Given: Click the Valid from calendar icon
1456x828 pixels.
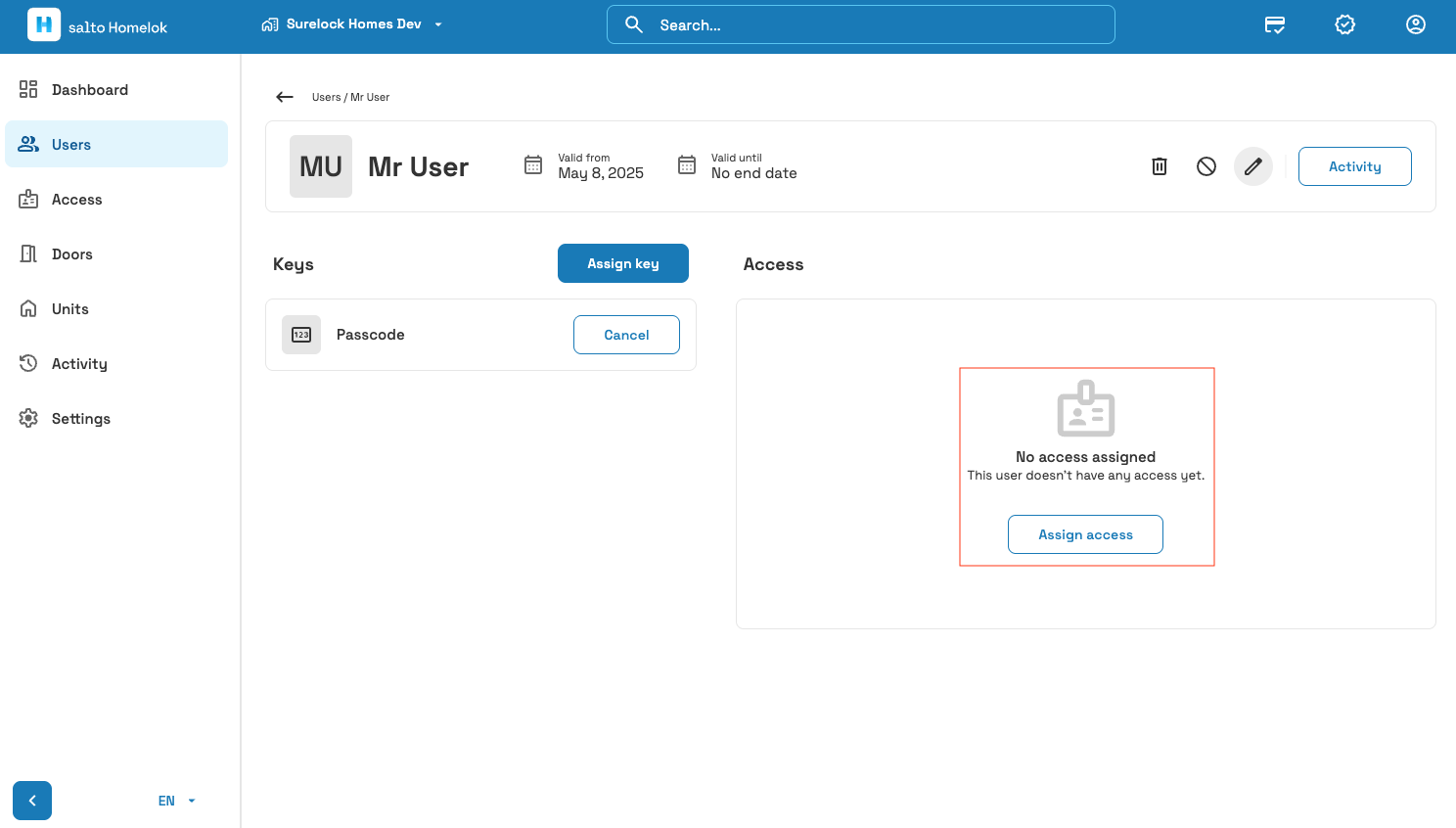Looking at the screenshot, I should click(533, 164).
